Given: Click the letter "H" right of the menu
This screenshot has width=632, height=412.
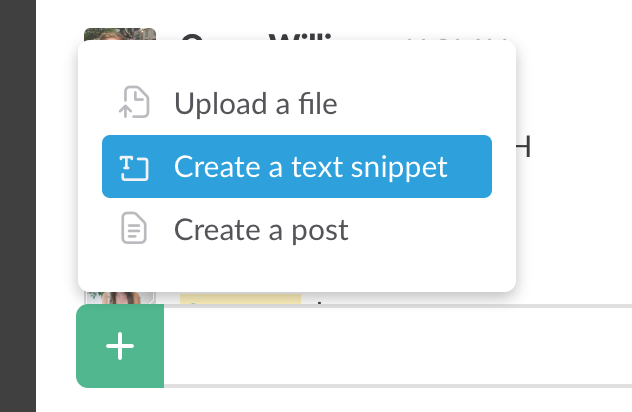Looking at the screenshot, I should click(x=522, y=150).
